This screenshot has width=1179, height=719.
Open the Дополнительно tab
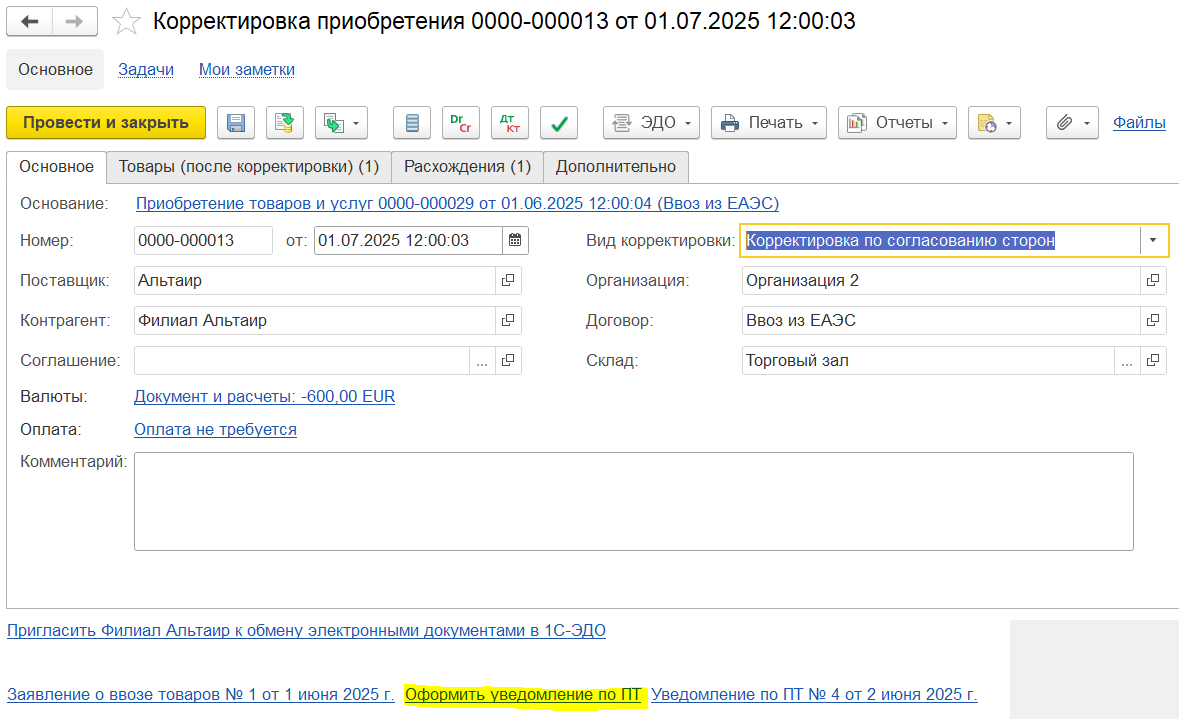click(615, 166)
